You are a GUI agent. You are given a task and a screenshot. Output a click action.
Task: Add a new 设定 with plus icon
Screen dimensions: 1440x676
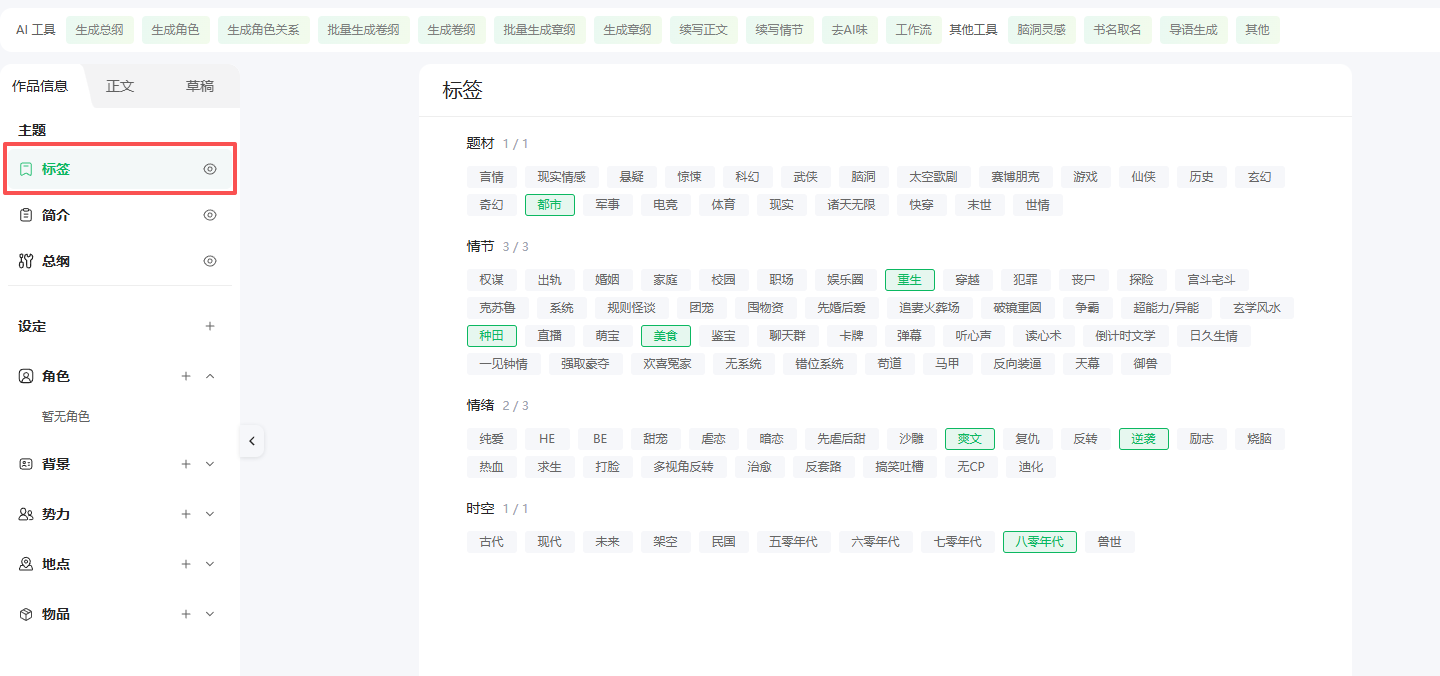coord(210,326)
